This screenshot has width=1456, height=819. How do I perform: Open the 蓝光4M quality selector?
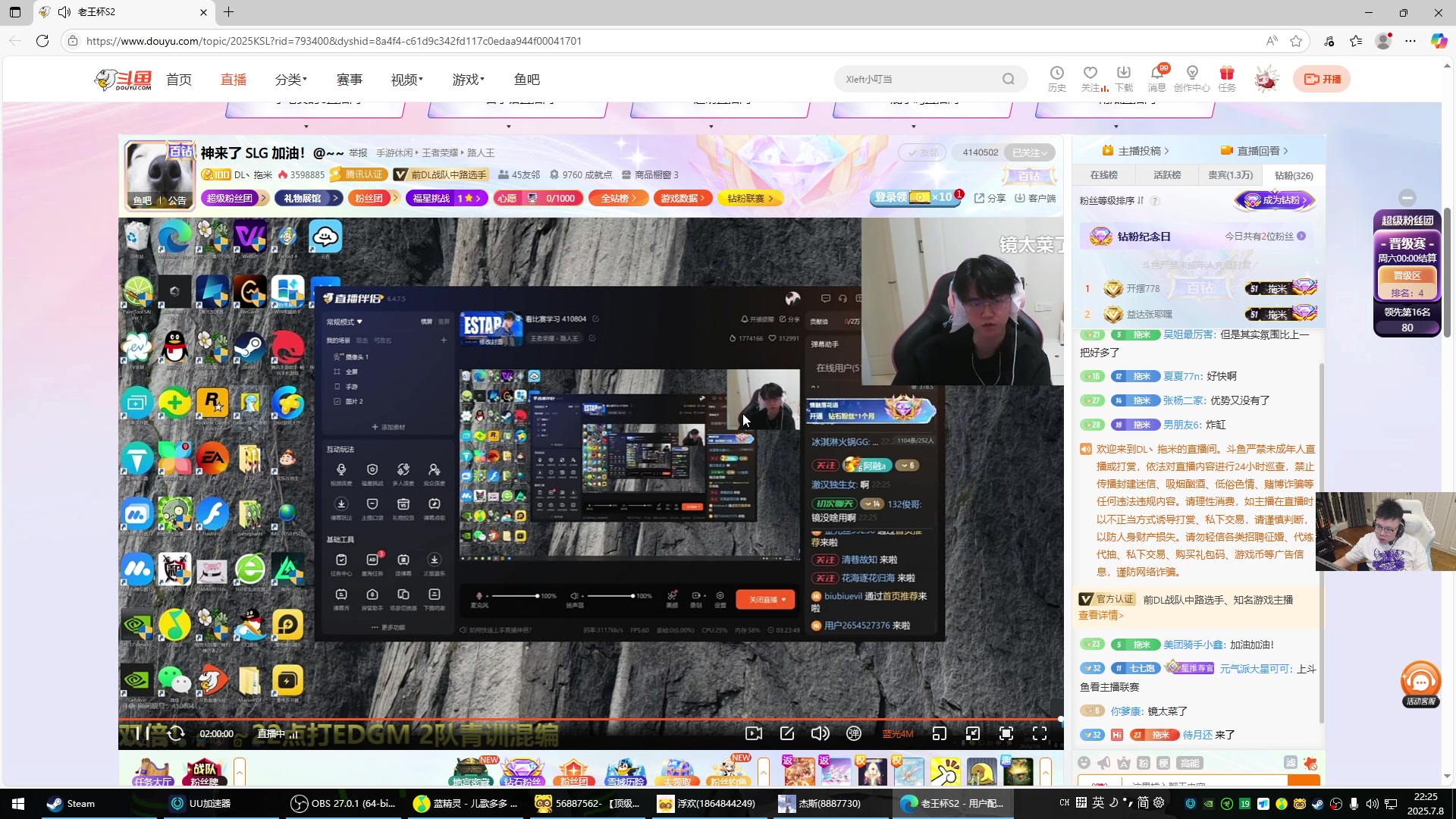tap(898, 734)
